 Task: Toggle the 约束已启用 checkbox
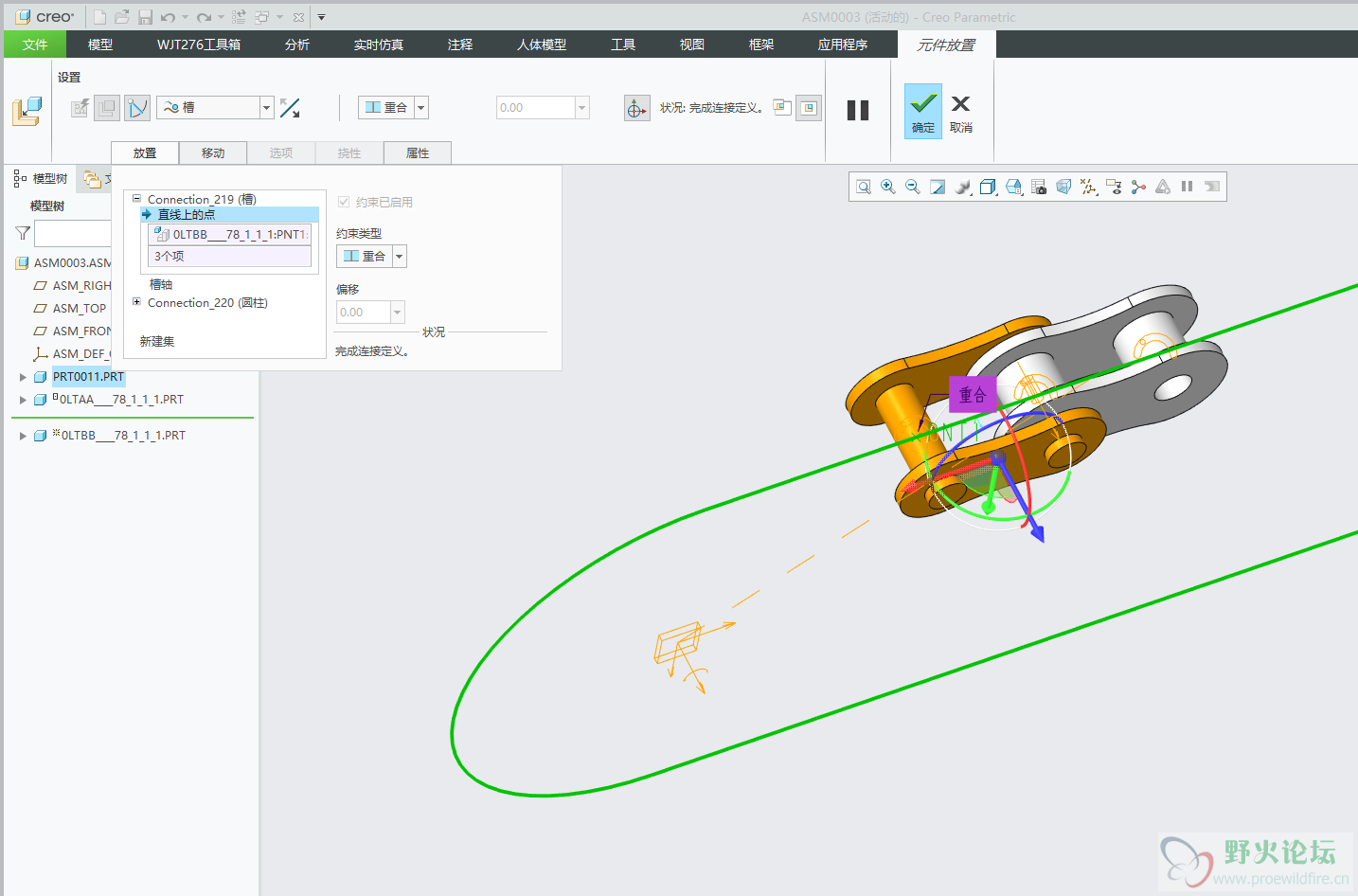pyautogui.click(x=344, y=202)
